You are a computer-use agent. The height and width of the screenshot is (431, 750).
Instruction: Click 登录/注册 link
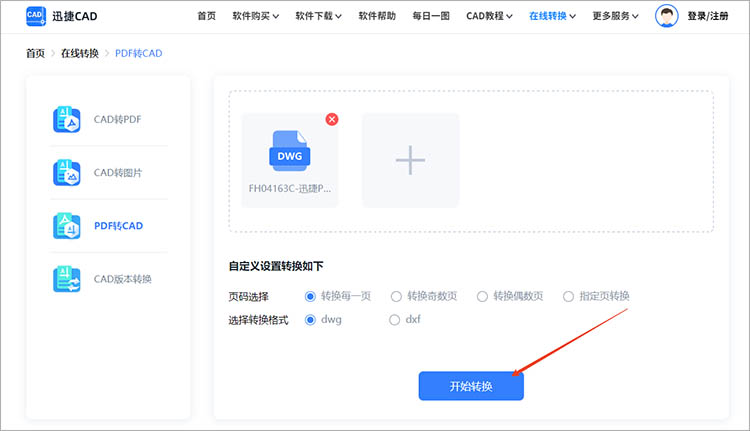tap(708, 16)
